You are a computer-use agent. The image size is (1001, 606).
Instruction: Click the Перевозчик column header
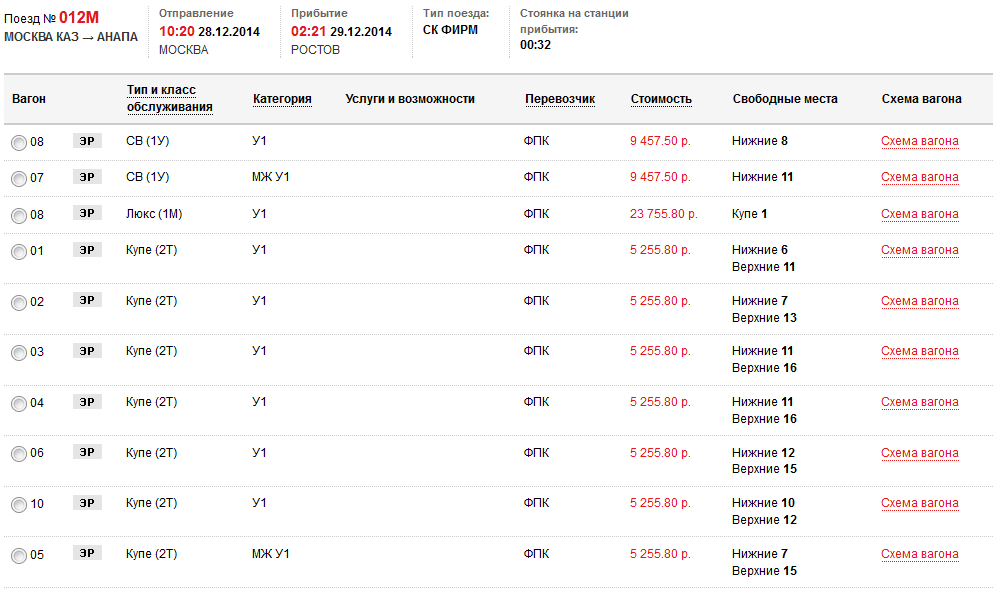click(x=560, y=99)
